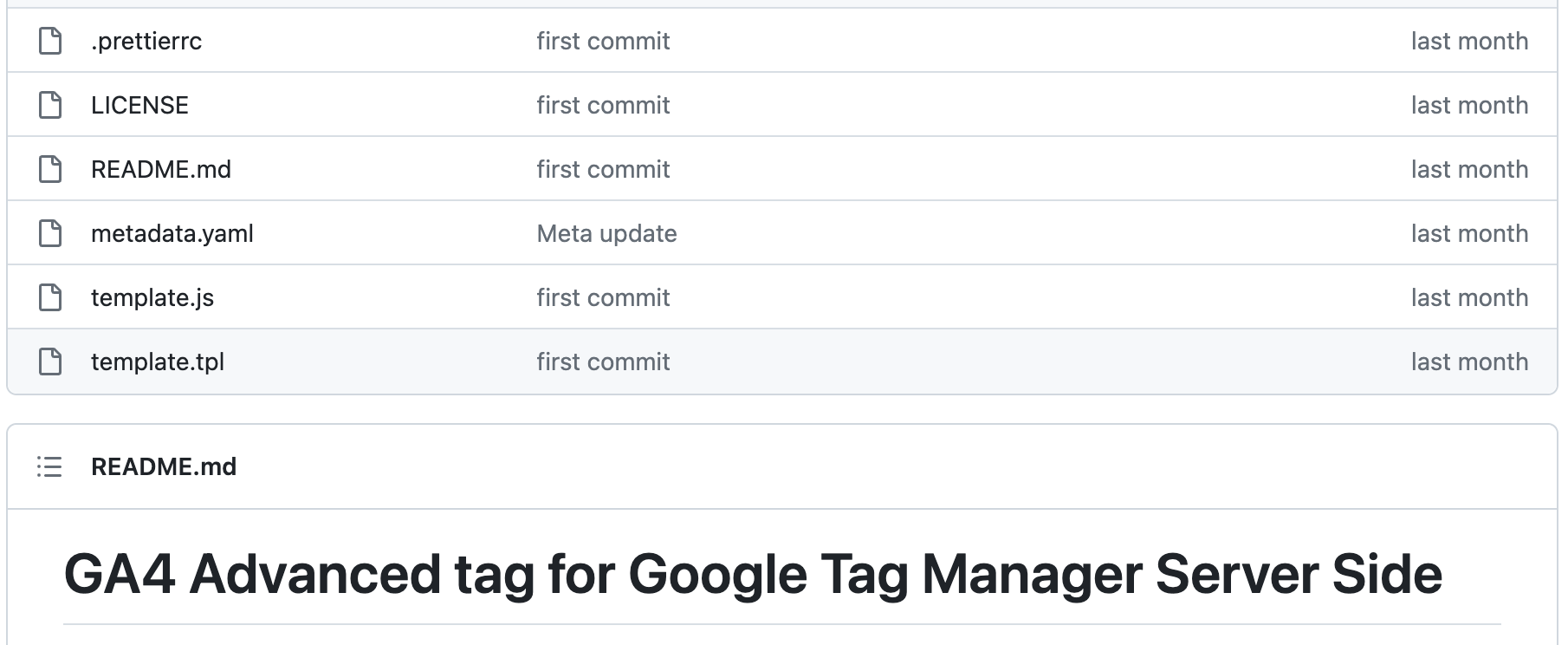Open the README outline list icon
This screenshot has height=645, width=1568.
49,466
